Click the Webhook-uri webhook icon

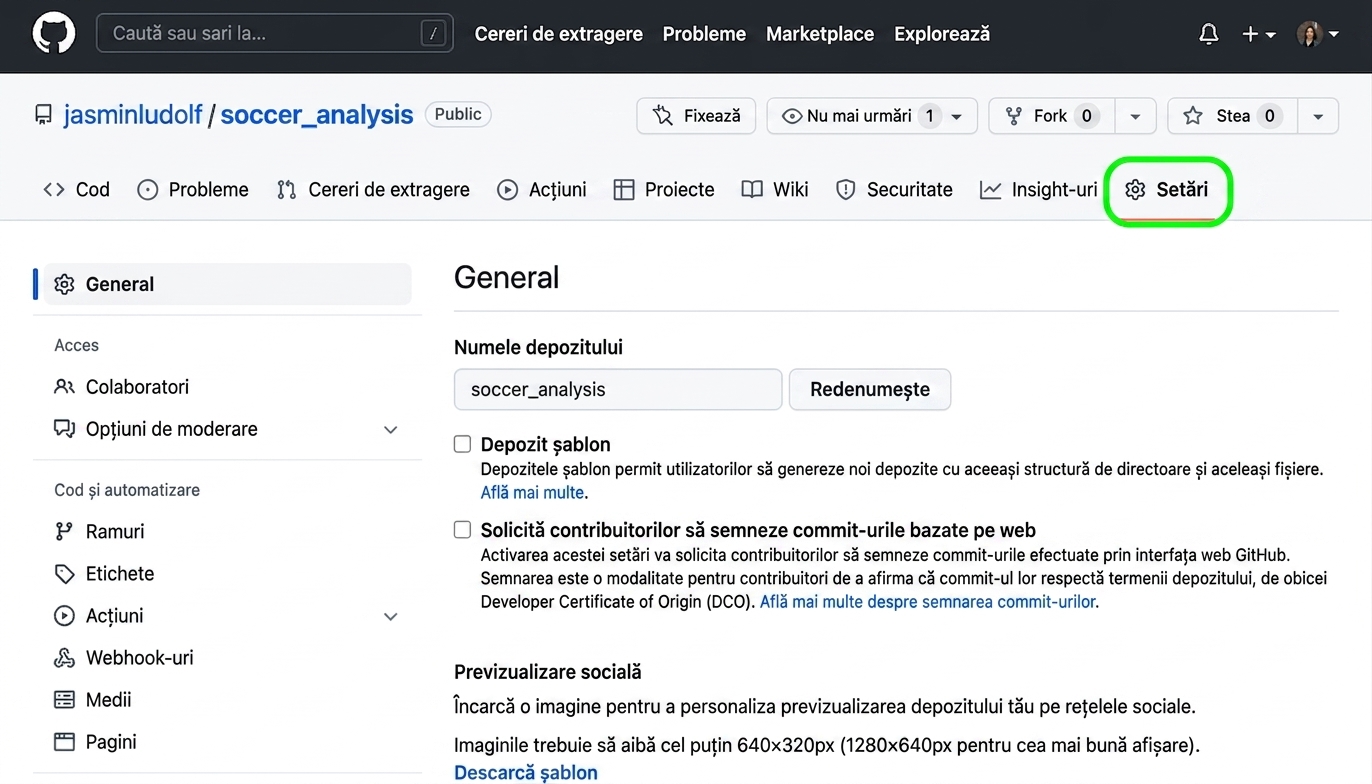[64, 658]
